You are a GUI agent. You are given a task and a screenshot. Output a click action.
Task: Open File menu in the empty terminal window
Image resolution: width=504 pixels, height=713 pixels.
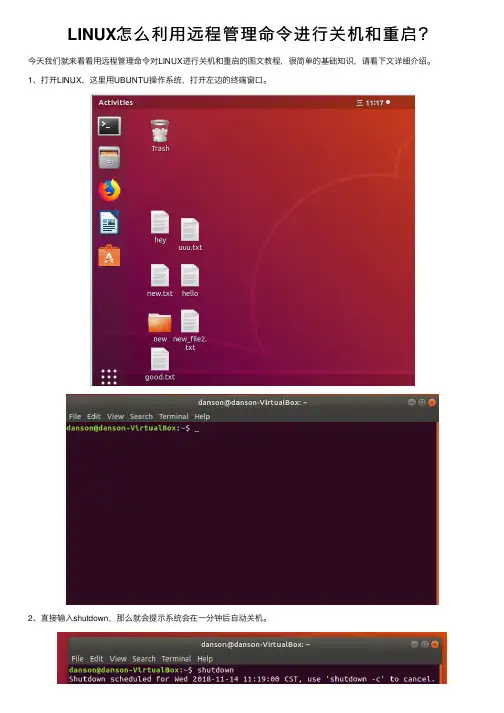(x=75, y=417)
